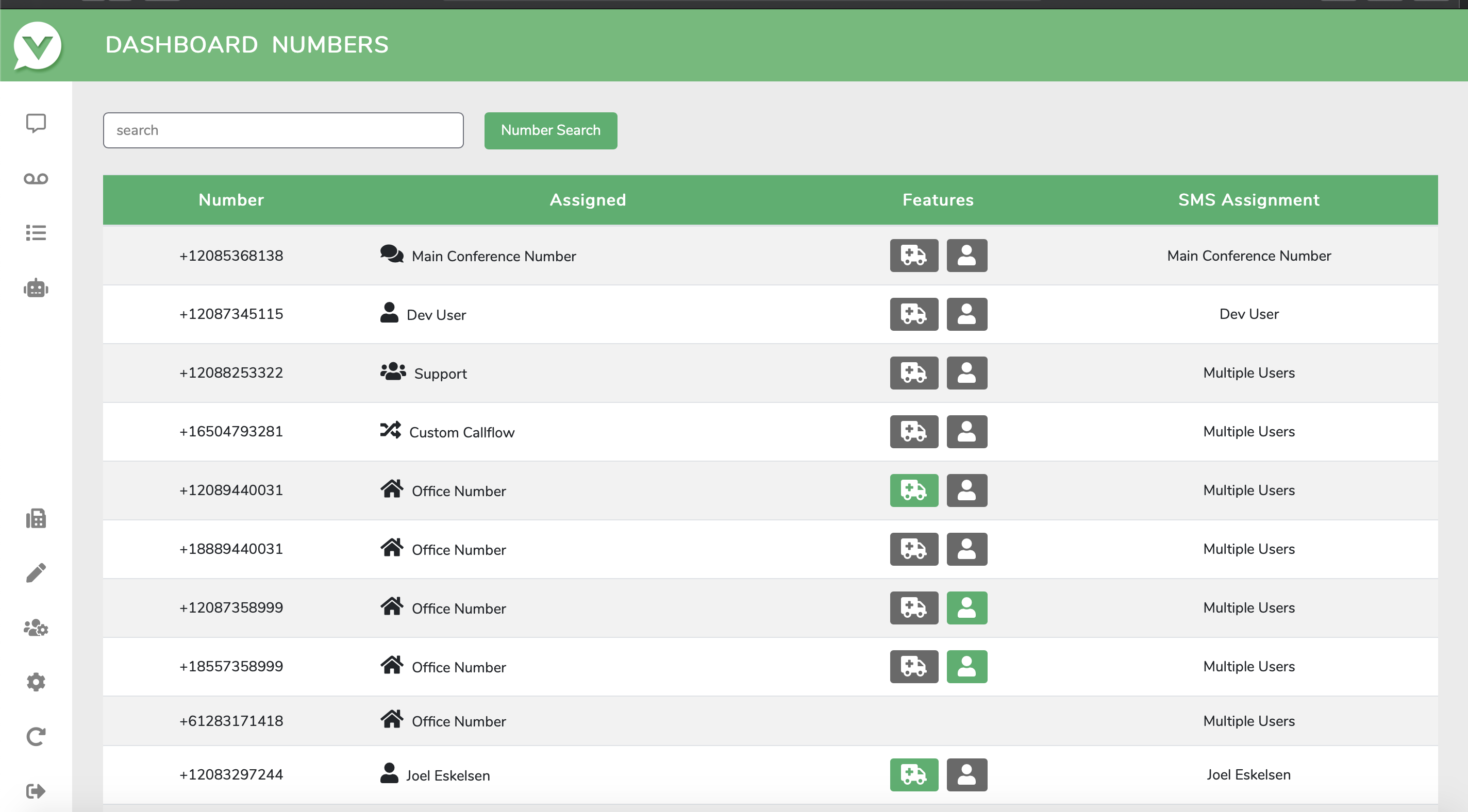Viewport: 1468px width, 812px height.
Task: Enable E911 ambulance toggle for Dev User
Action: (913, 314)
